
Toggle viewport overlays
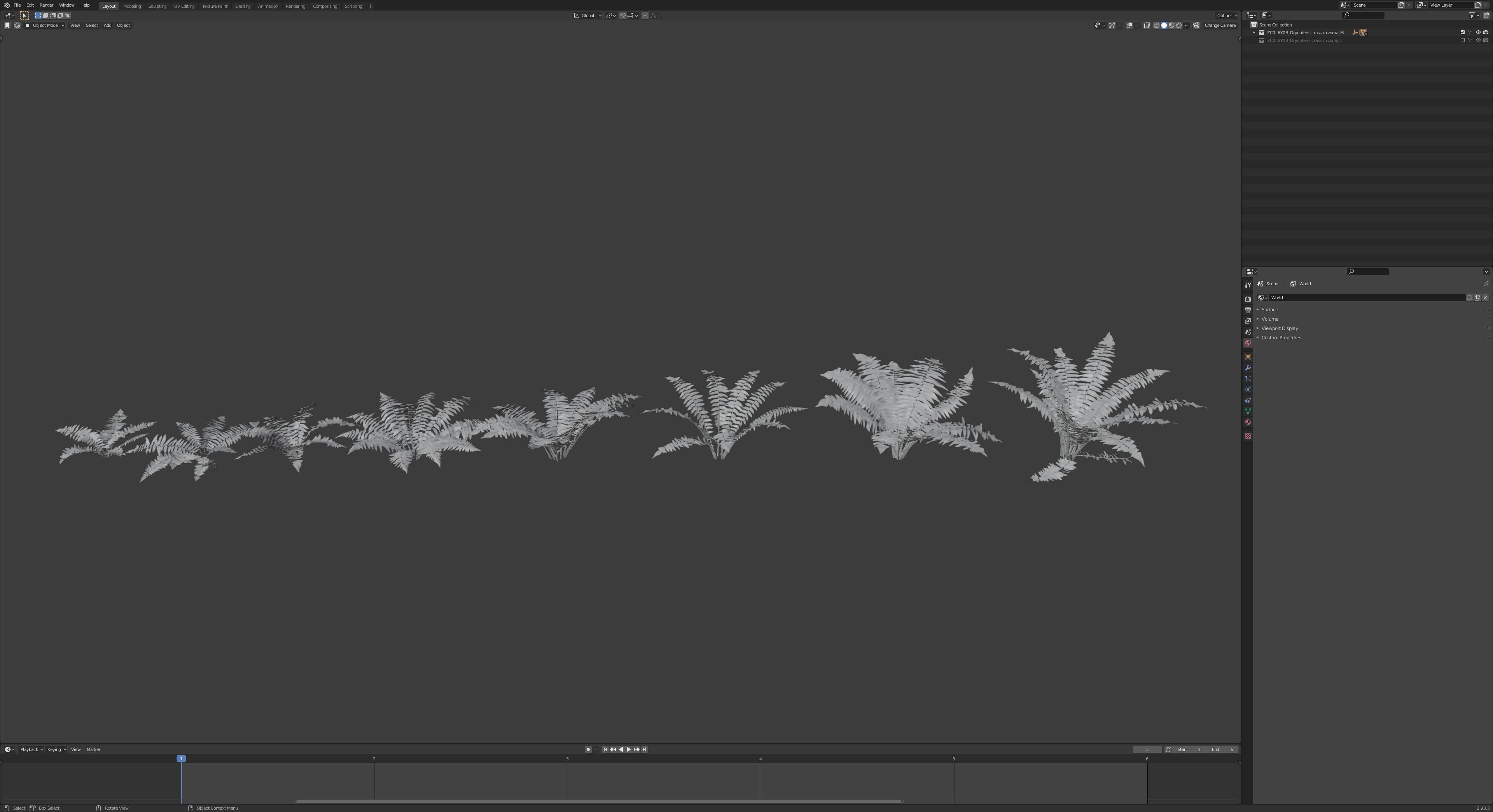1129,26
